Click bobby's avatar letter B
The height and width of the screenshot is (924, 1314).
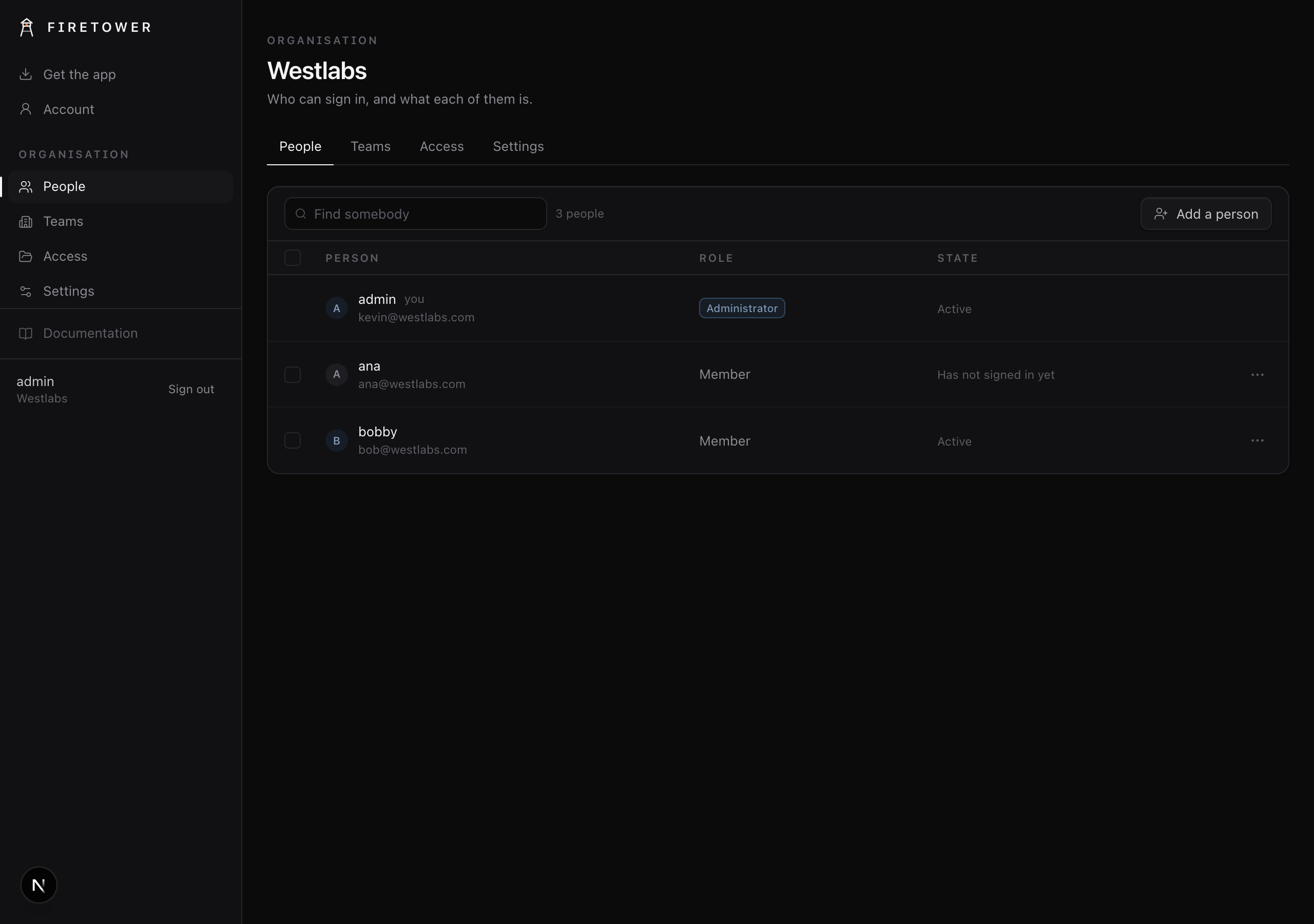(x=337, y=440)
